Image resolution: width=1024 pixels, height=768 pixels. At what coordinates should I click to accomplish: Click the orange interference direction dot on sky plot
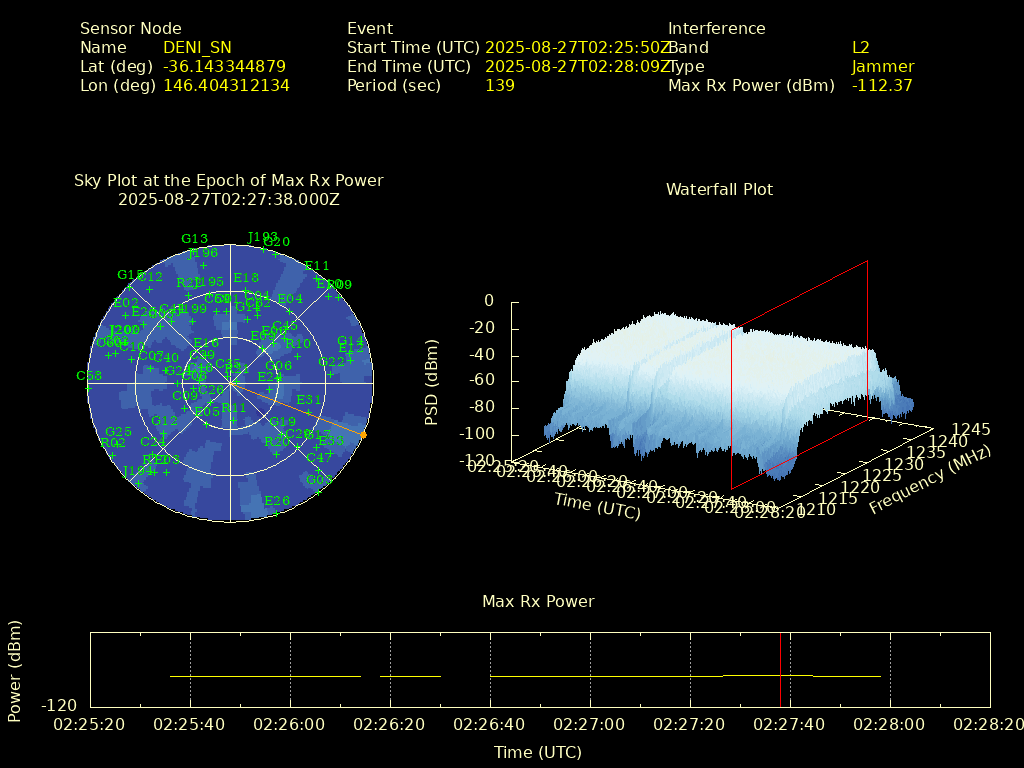[363, 435]
